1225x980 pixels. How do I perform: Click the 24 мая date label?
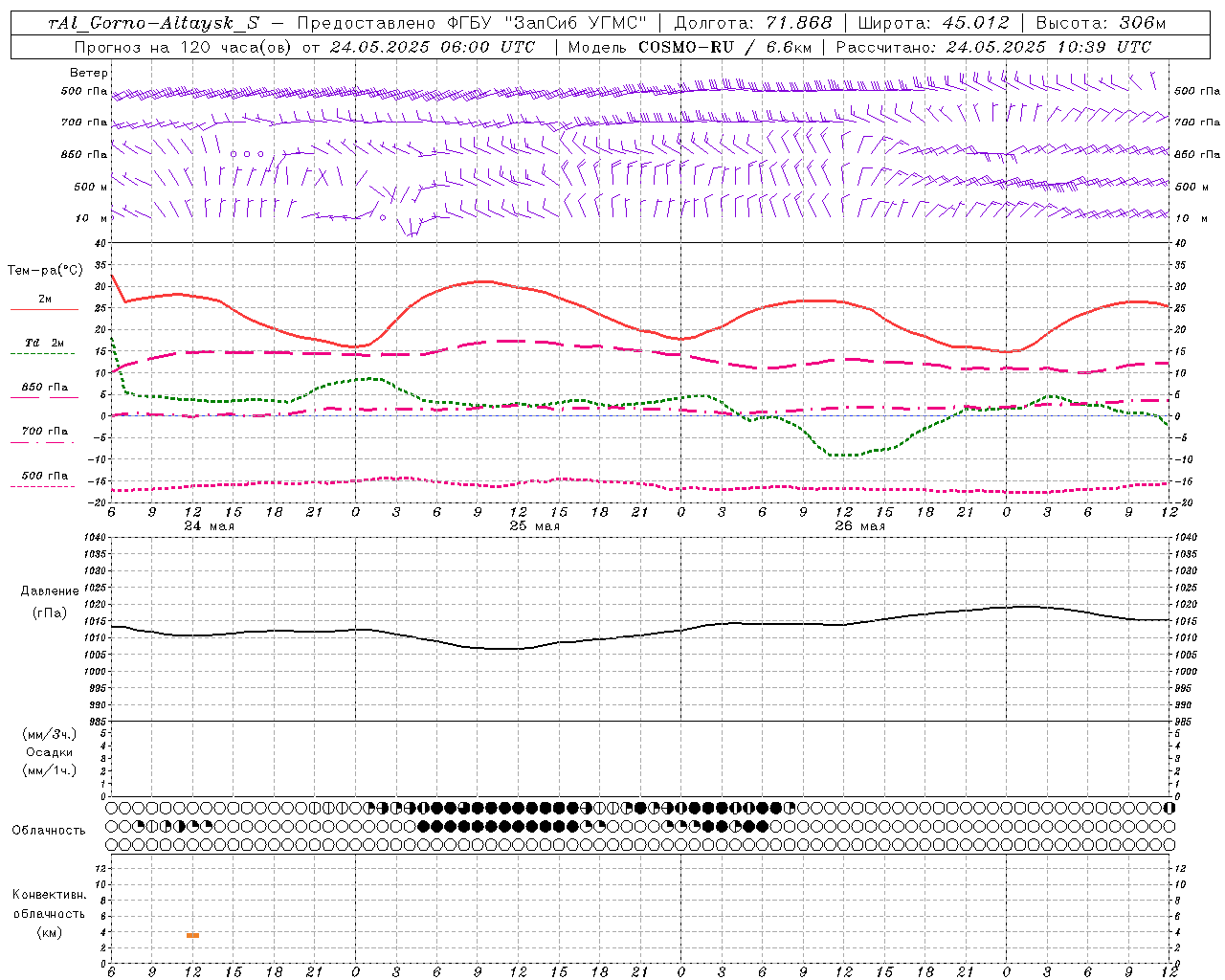coord(209,525)
